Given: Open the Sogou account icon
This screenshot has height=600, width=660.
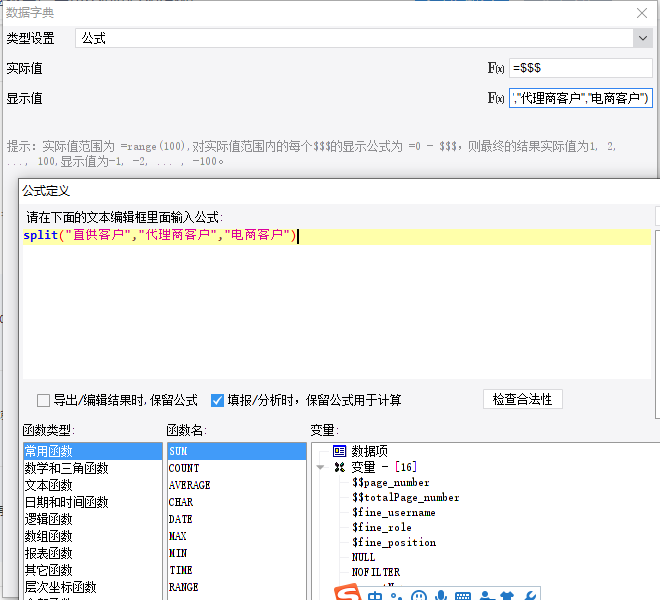Looking at the screenshot, I should point(487,595).
